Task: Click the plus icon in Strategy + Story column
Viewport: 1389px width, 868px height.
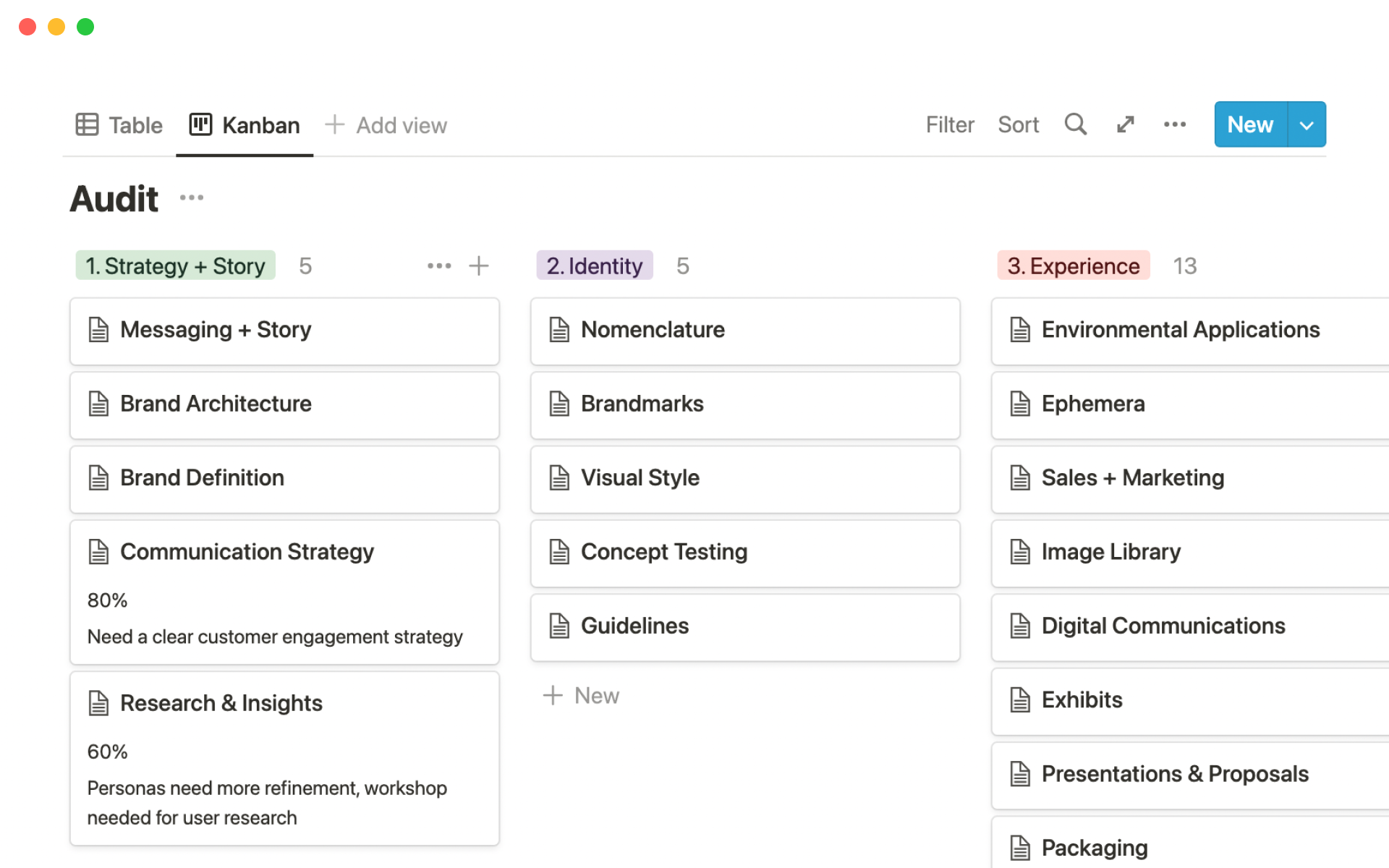Action: click(x=478, y=265)
